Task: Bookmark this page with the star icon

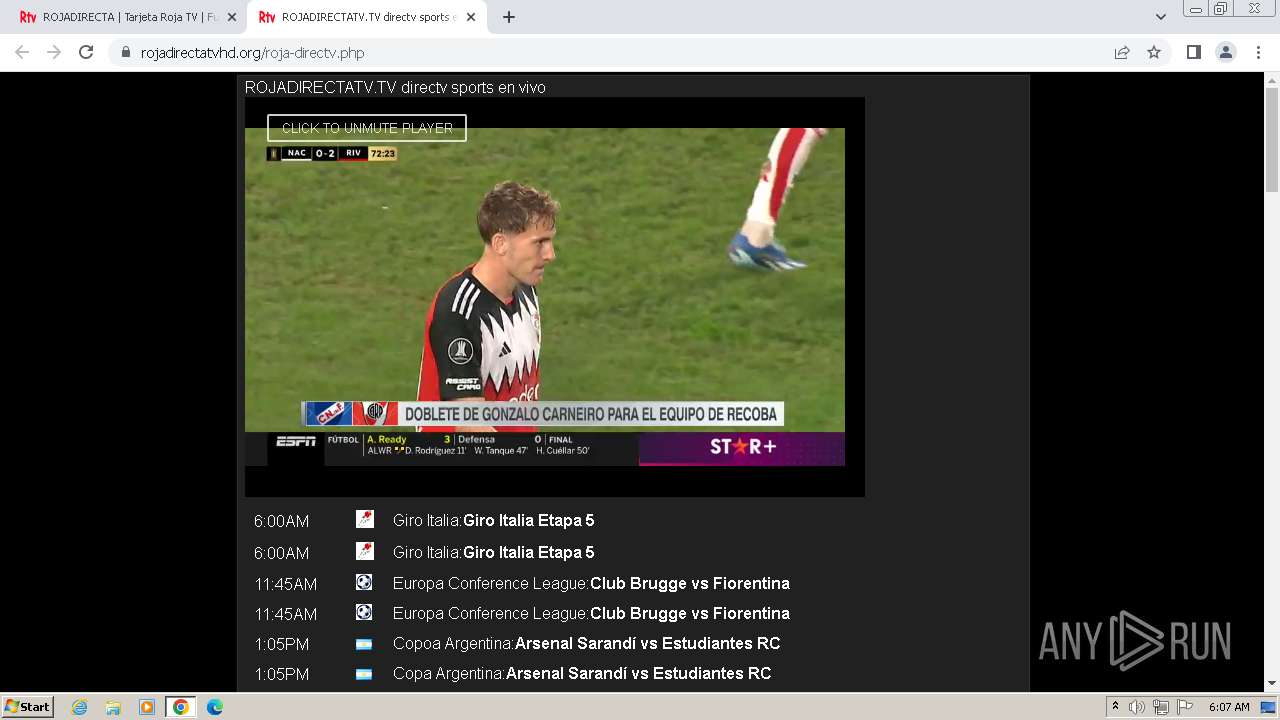Action: (1154, 52)
